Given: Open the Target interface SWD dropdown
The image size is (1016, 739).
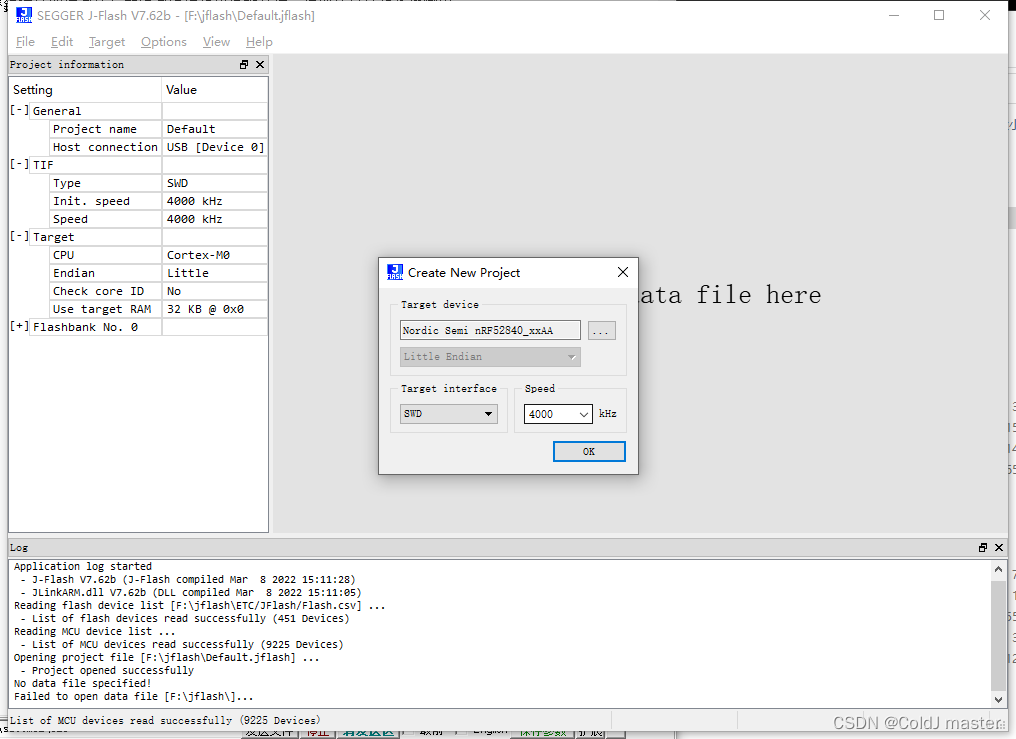Looking at the screenshot, I should pyautogui.click(x=448, y=413).
